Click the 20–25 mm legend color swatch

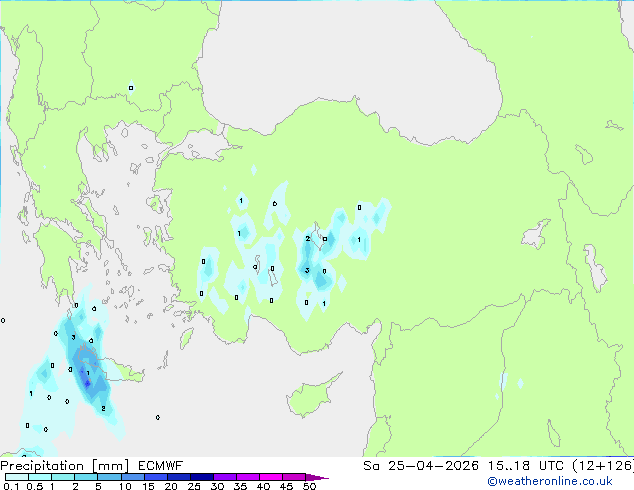pos(178,477)
